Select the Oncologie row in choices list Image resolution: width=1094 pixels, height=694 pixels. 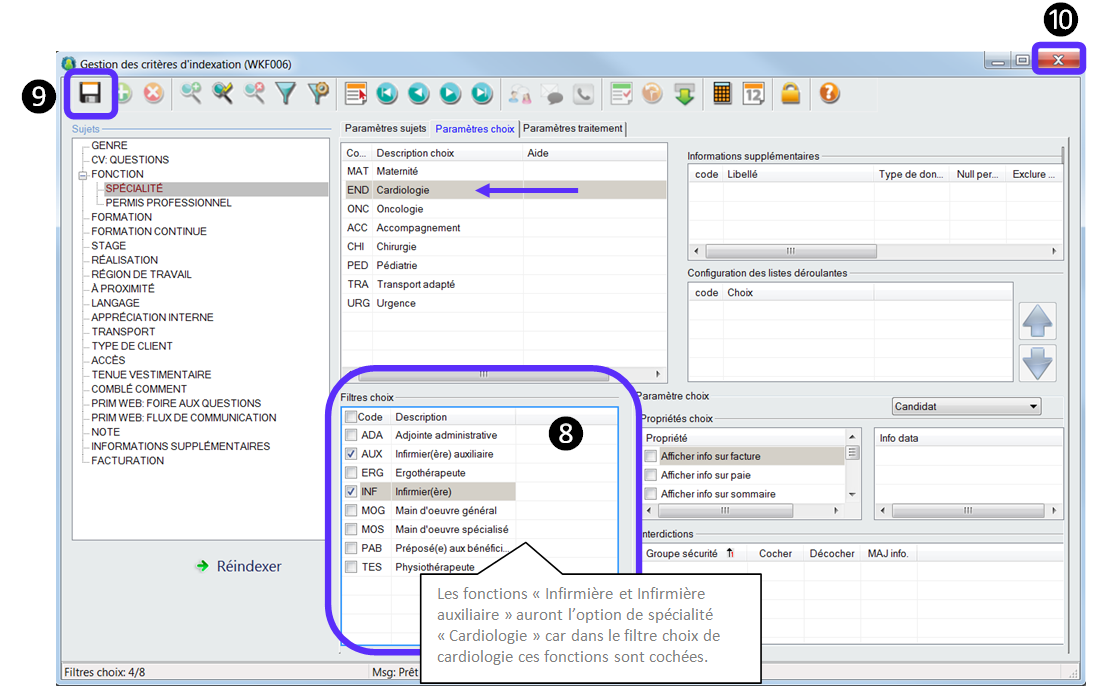click(400, 209)
